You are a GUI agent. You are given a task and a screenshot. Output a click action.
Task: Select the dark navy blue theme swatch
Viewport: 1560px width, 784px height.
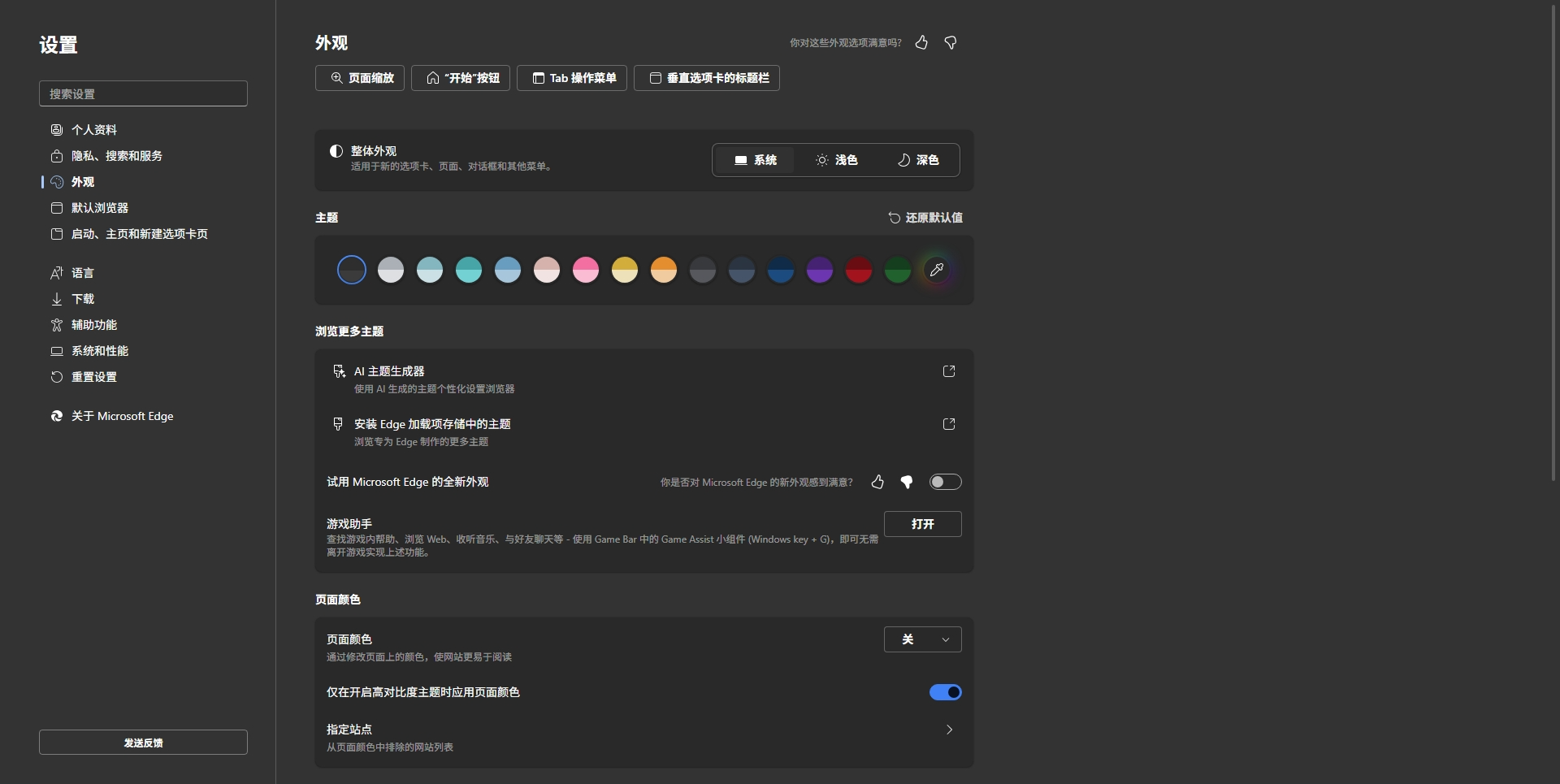(x=781, y=270)
